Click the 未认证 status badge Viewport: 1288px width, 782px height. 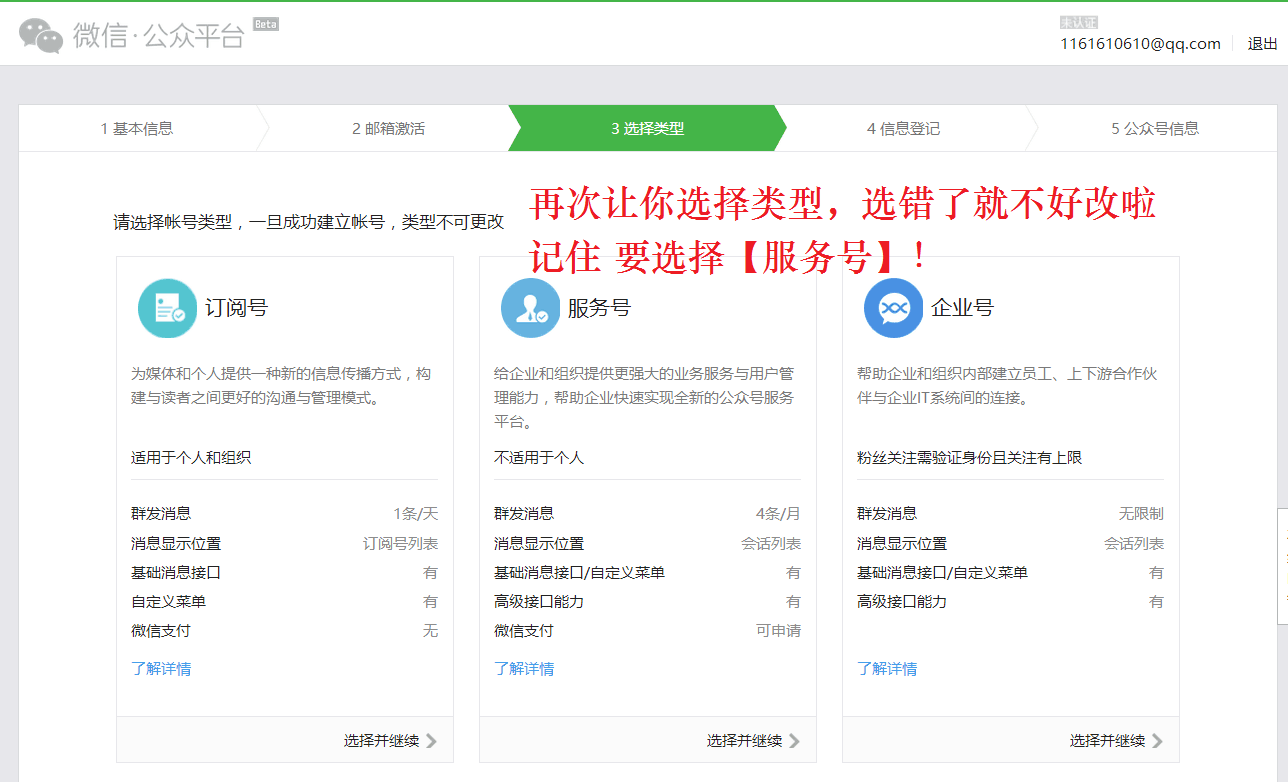[1079, 22]
